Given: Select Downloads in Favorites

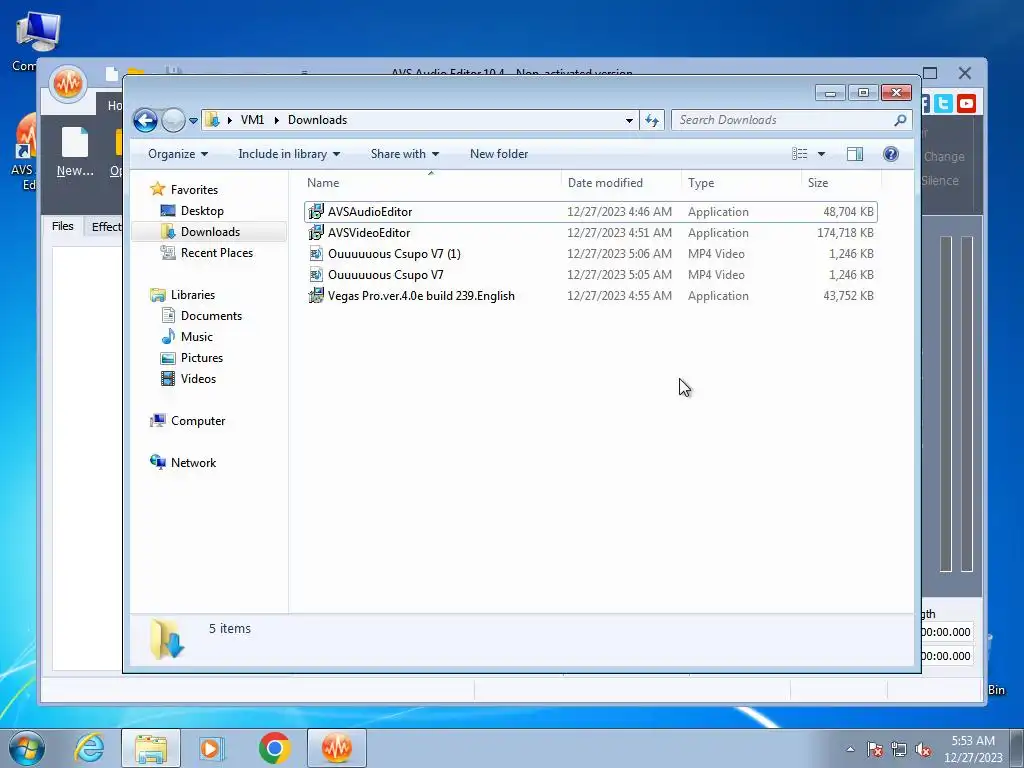Looking at the screenshot, I should pyautogui.click(x=210, y=232).
